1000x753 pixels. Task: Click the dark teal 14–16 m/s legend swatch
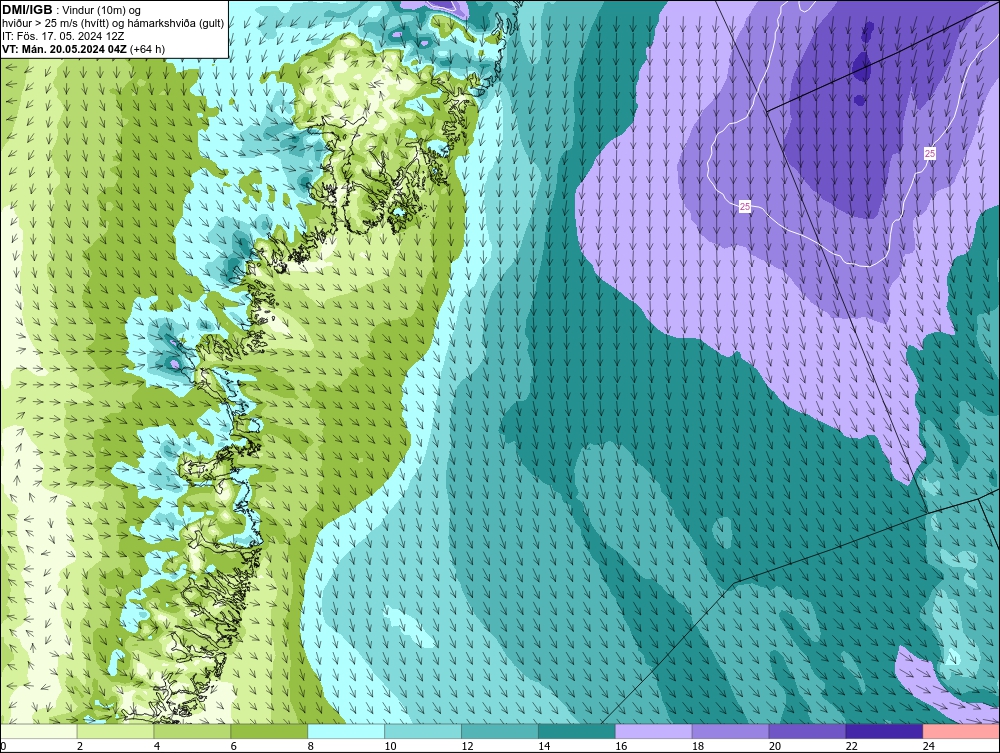(577, 731)
